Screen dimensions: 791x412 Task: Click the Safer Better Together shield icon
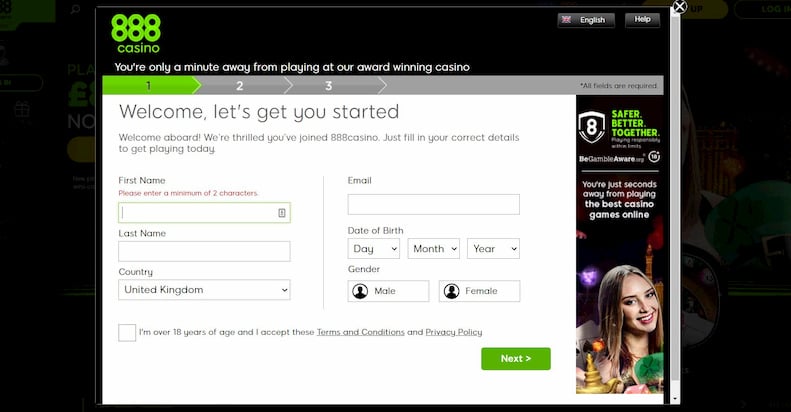pyautogui.click(x=591, y=127)
